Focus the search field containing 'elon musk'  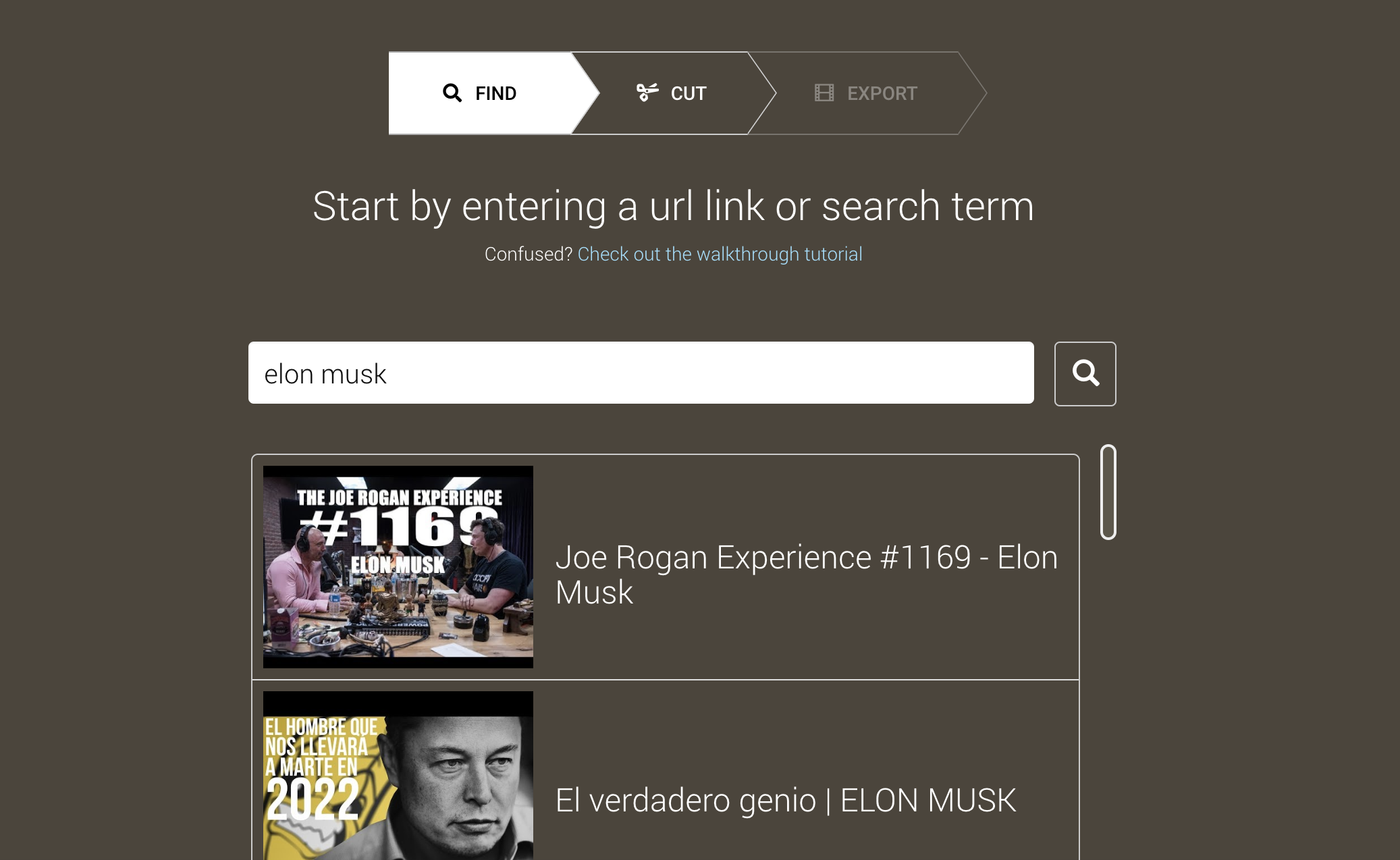point(641,373)
